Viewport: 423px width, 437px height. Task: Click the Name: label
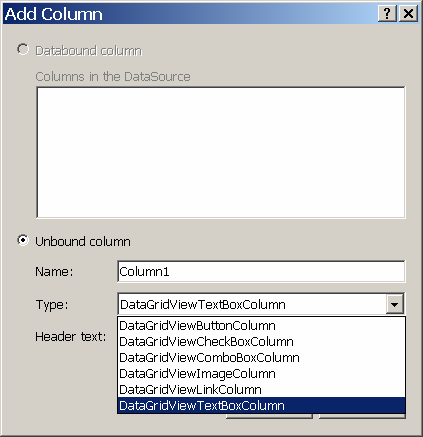click(x=54, y=272)
